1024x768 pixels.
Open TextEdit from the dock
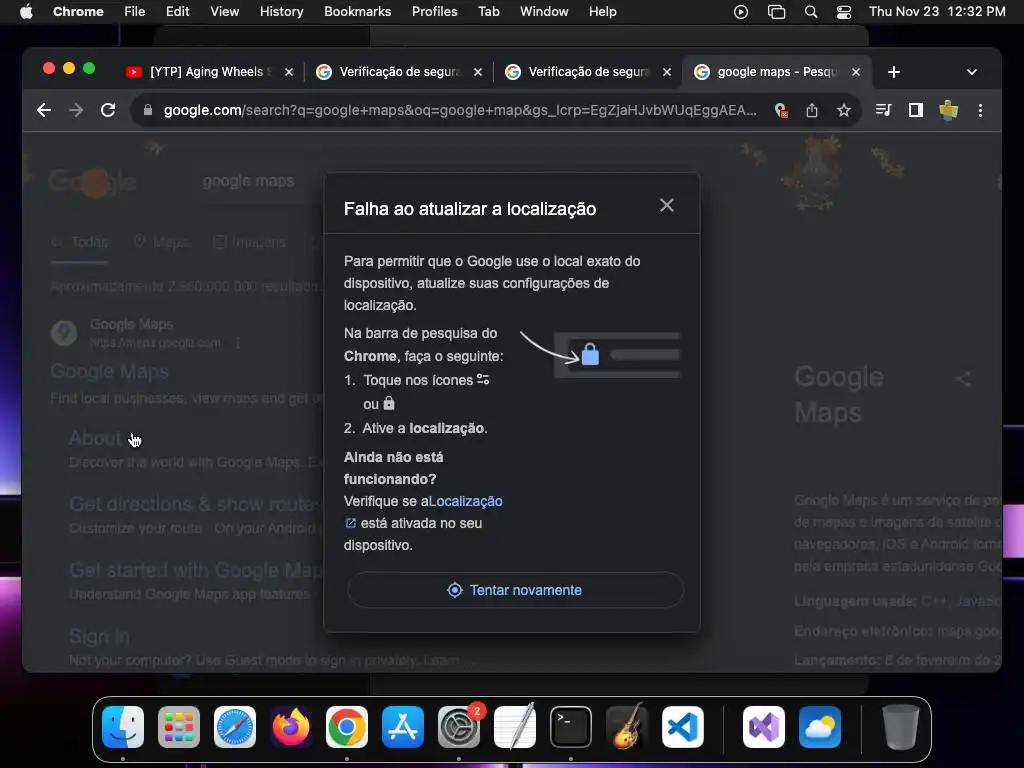pyautogui.click(x=515, y=727)
